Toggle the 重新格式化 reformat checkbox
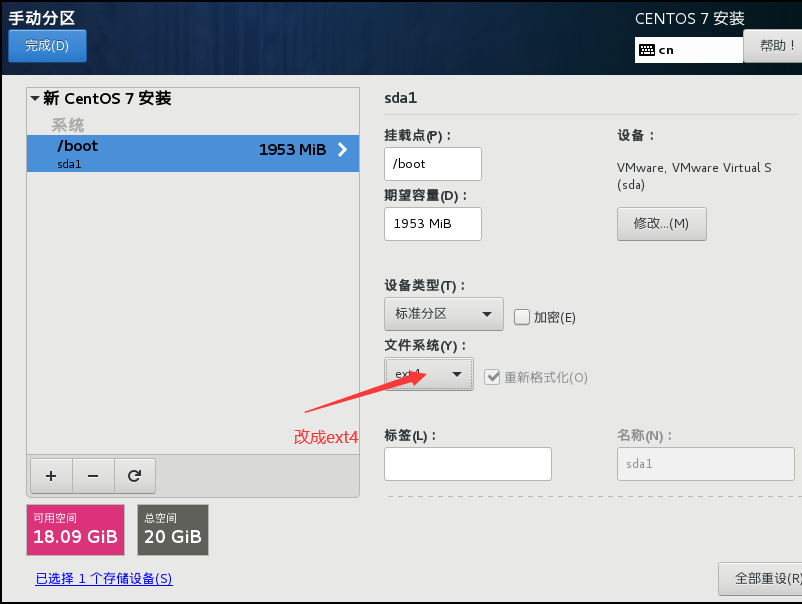The image size is (802, 604). point(492,377)
